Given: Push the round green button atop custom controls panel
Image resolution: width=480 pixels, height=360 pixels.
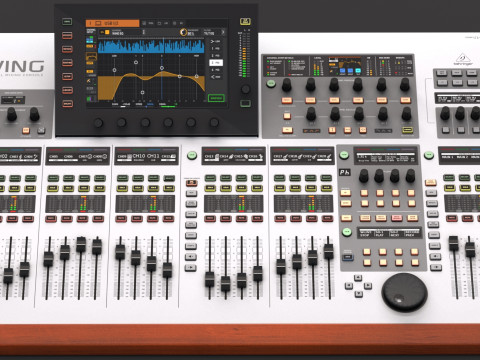Looking at the screenshot, I should click(x=344, y=155).
